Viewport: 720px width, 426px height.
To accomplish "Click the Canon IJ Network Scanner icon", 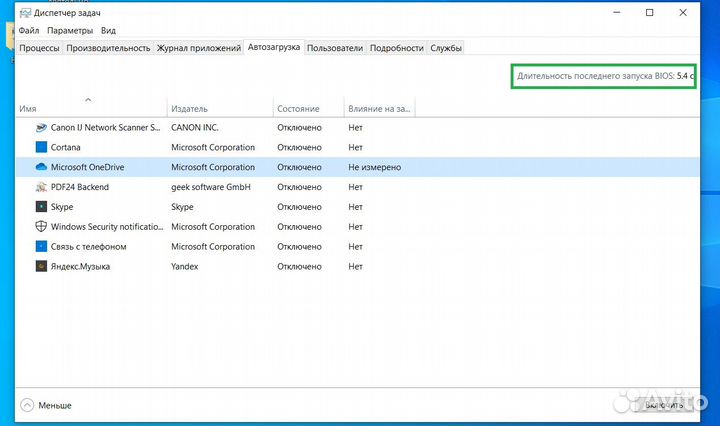I will click(41, 128).
